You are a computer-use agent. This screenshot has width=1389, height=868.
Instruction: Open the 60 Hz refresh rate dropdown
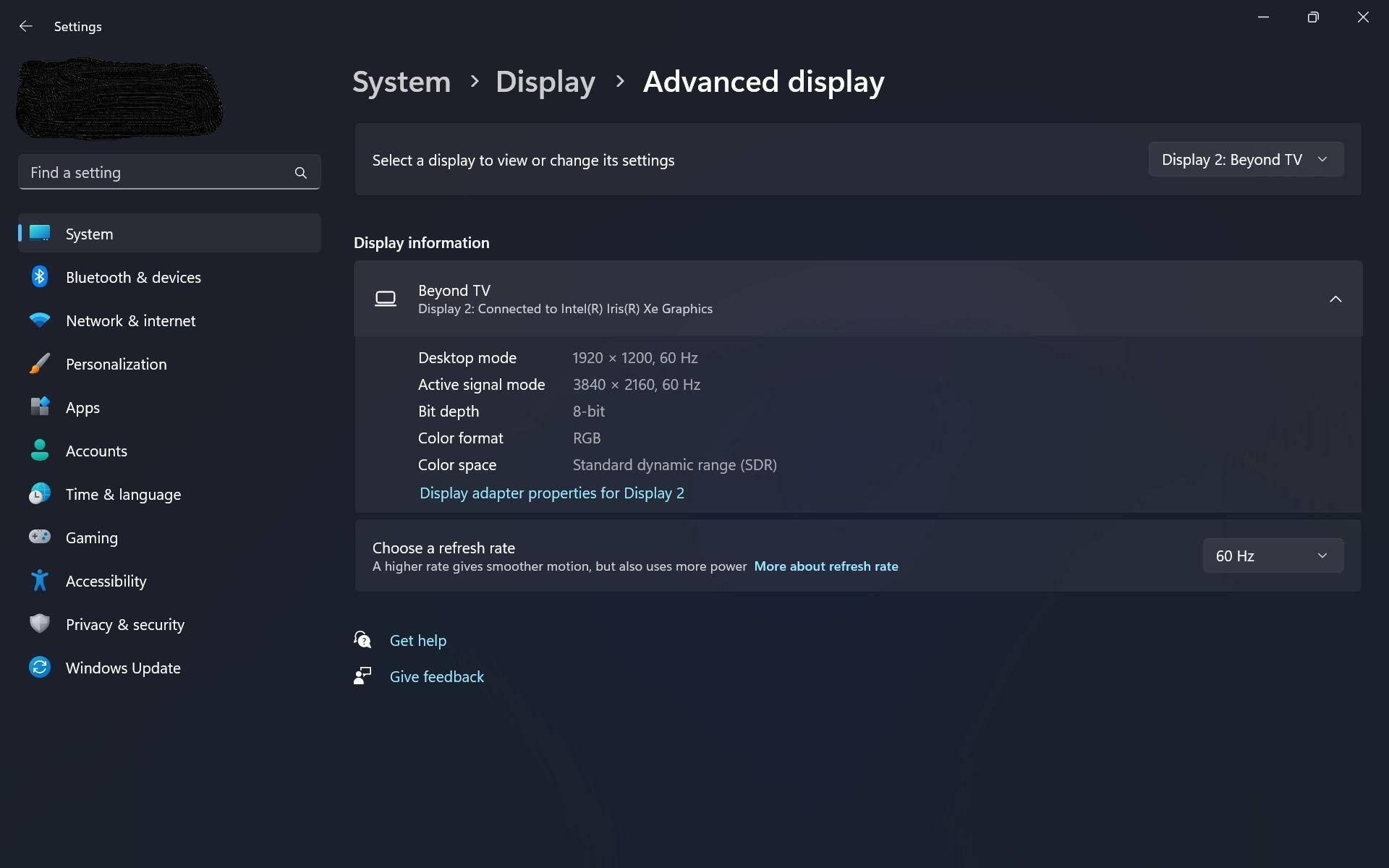point(1272,556)
